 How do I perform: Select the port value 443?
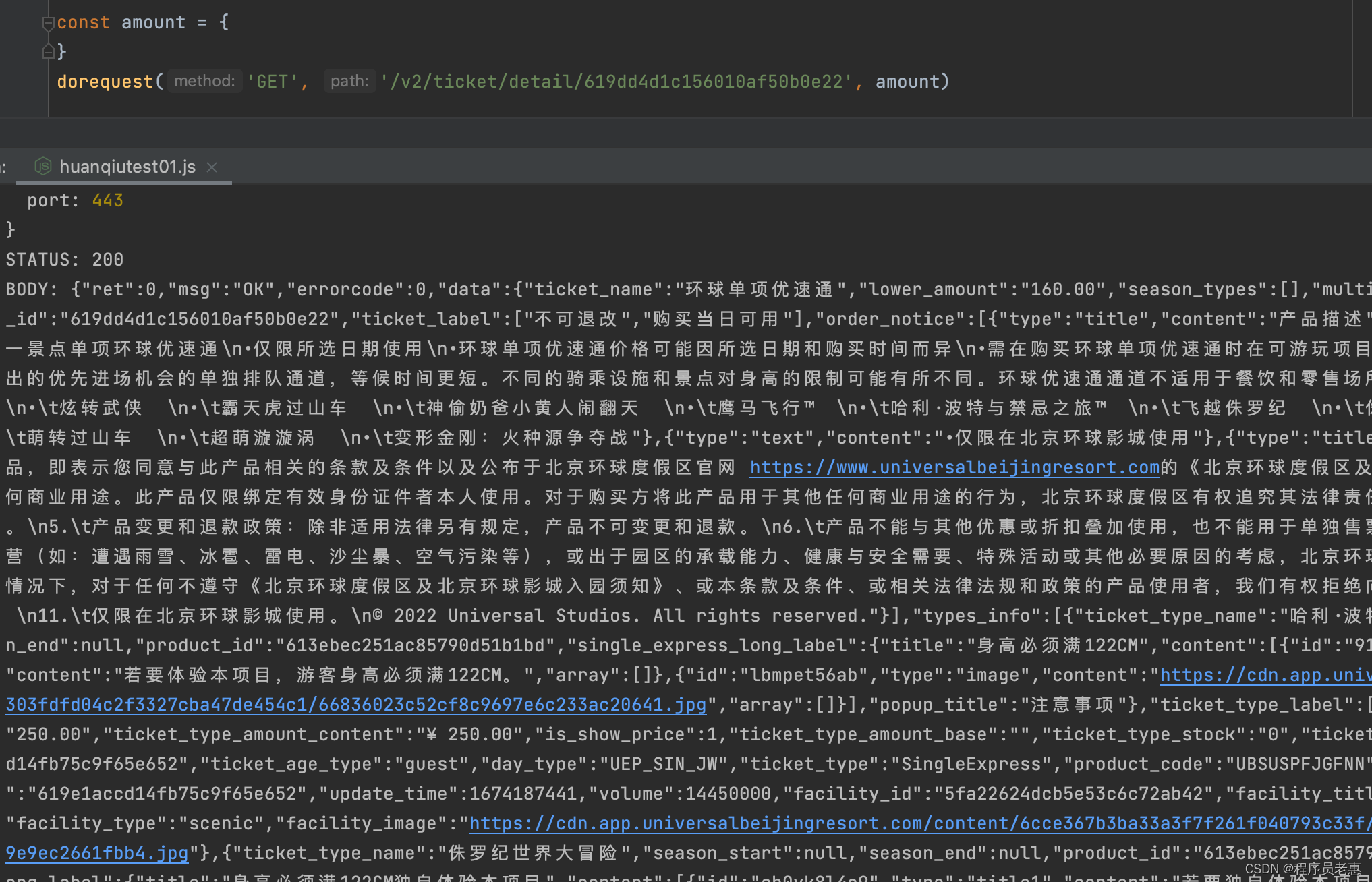coord(107,200)
